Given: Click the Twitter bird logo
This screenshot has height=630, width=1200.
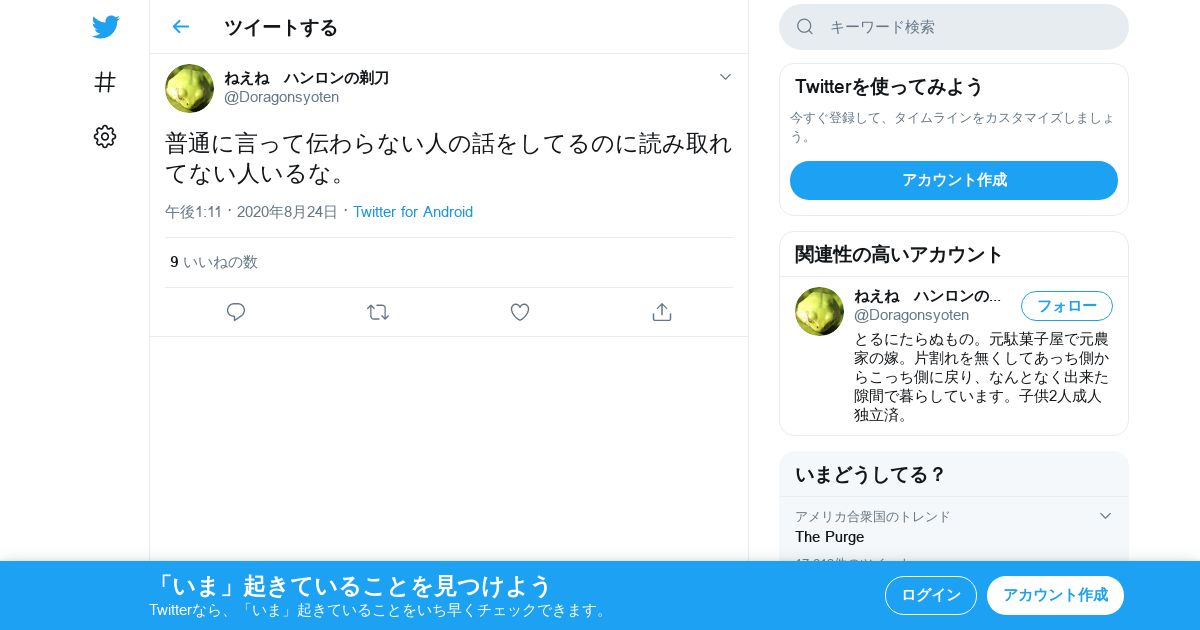Looking at the screenshot, I should click(x=105, y=27).
